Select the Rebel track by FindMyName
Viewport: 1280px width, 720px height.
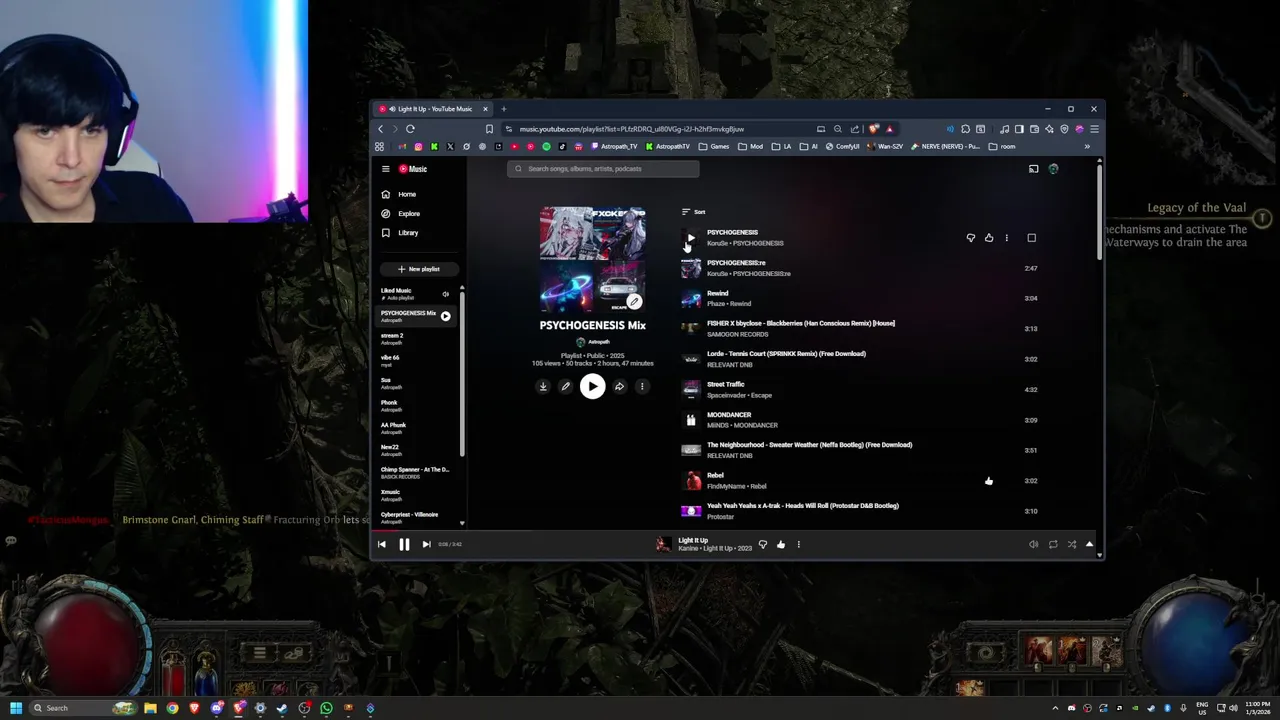[x=715, y=475]
